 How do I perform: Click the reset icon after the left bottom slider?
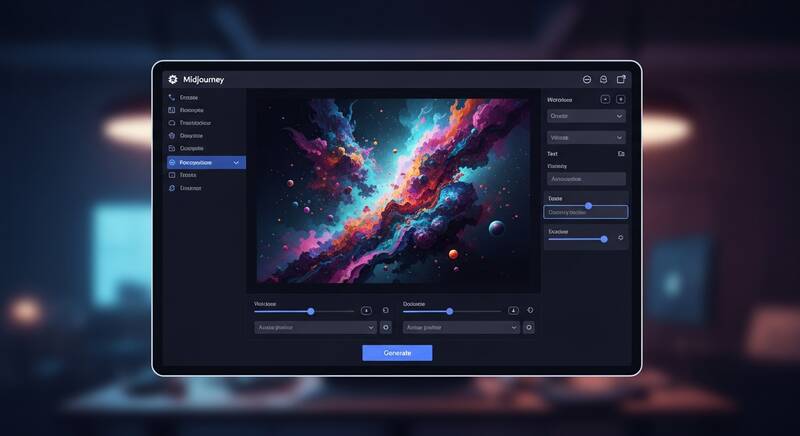[386, 310]
